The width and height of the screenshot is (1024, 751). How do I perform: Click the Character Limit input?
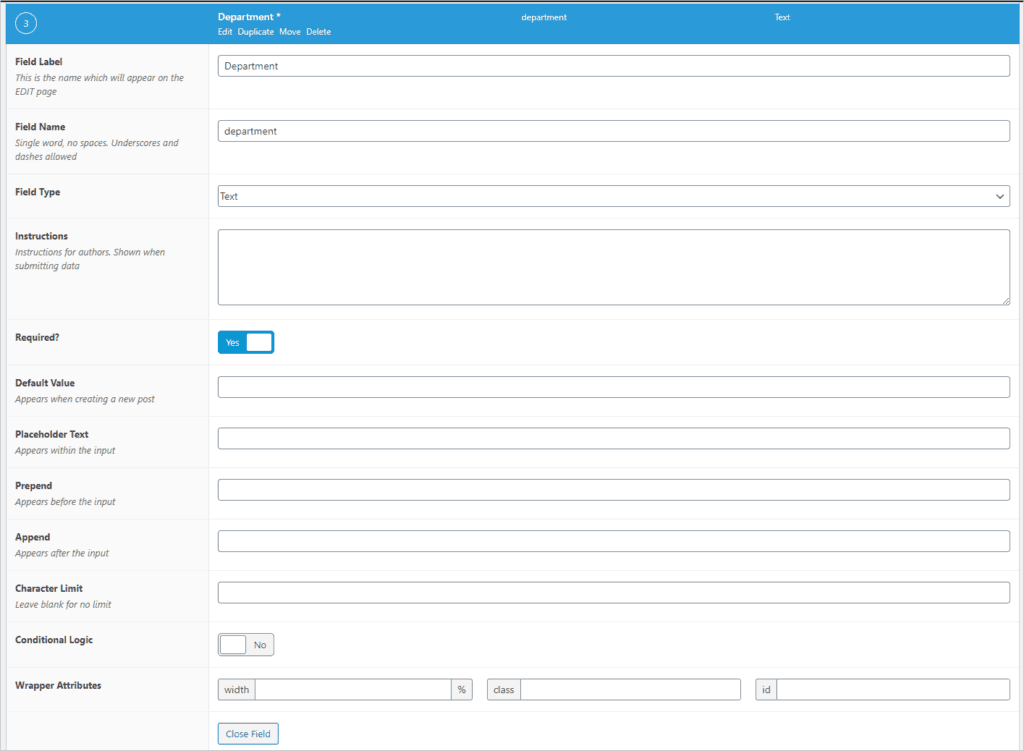pos(613,592)
